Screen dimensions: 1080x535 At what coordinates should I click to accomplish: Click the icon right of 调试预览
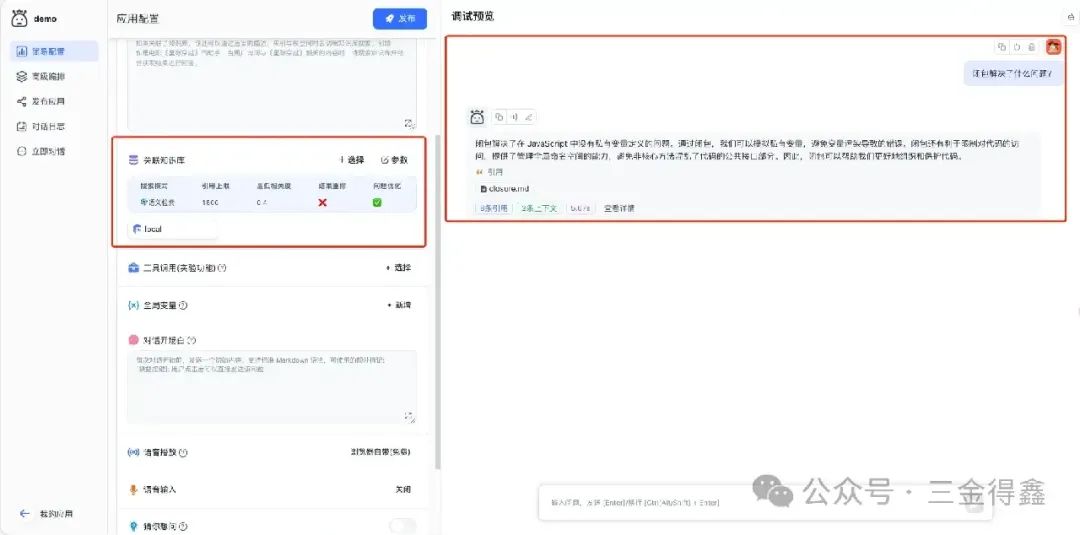pyautogui.click(x=1070, y=18)
